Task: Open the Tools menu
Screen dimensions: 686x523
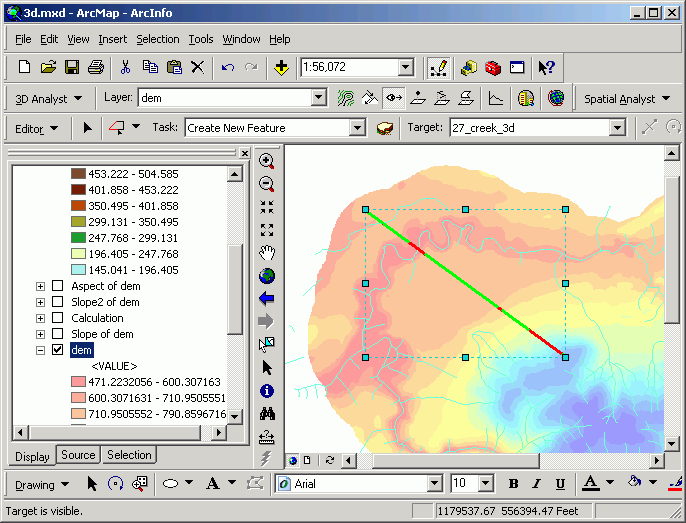Action: click(x=201, y=39)
